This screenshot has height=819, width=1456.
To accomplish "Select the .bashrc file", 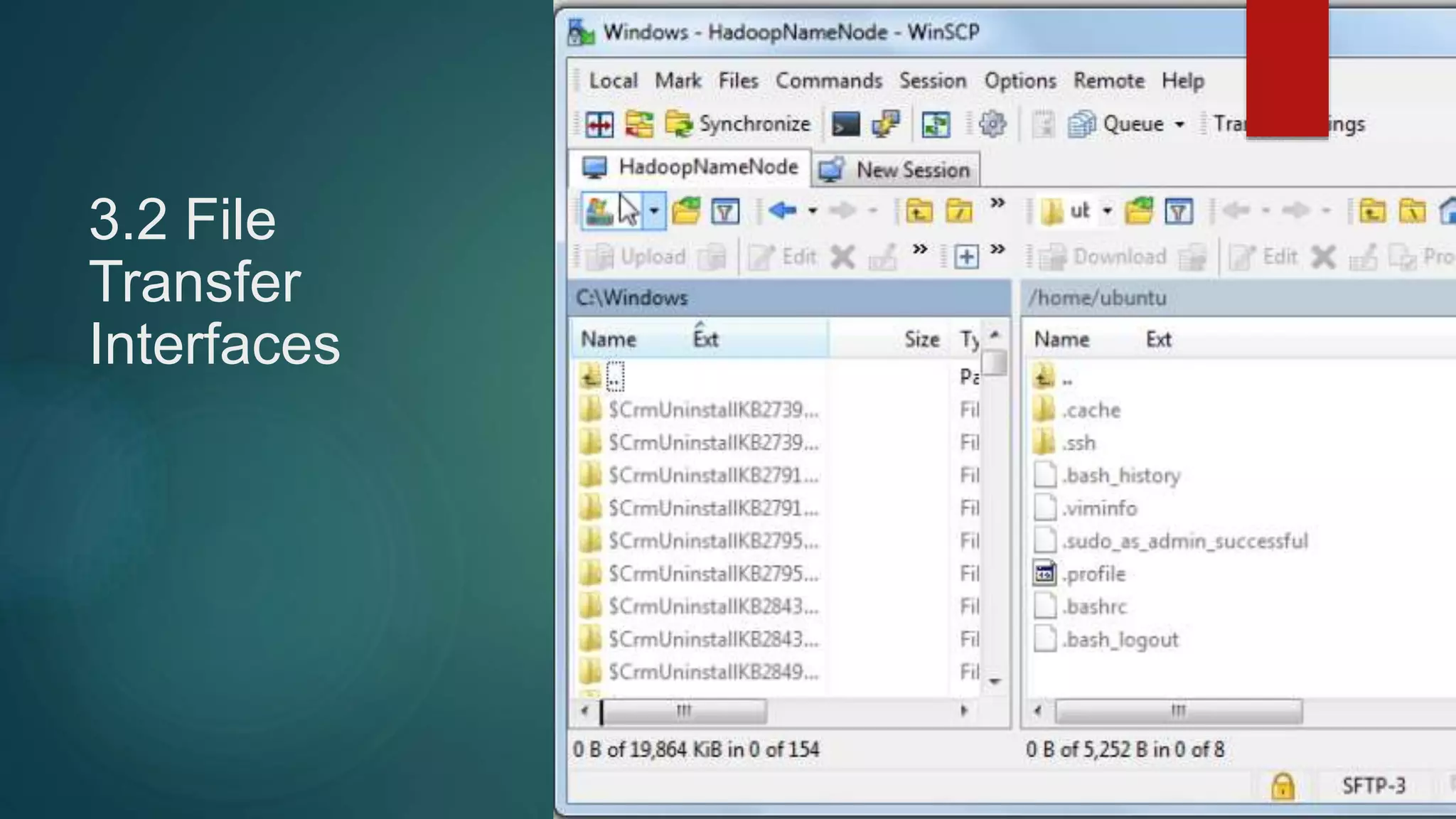I will pos(1080,606).
